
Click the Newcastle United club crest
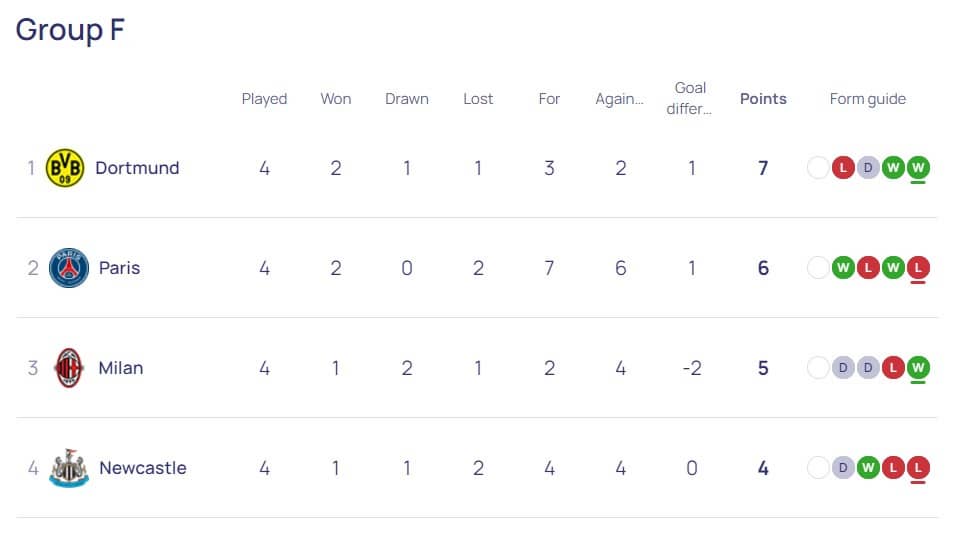68,468
